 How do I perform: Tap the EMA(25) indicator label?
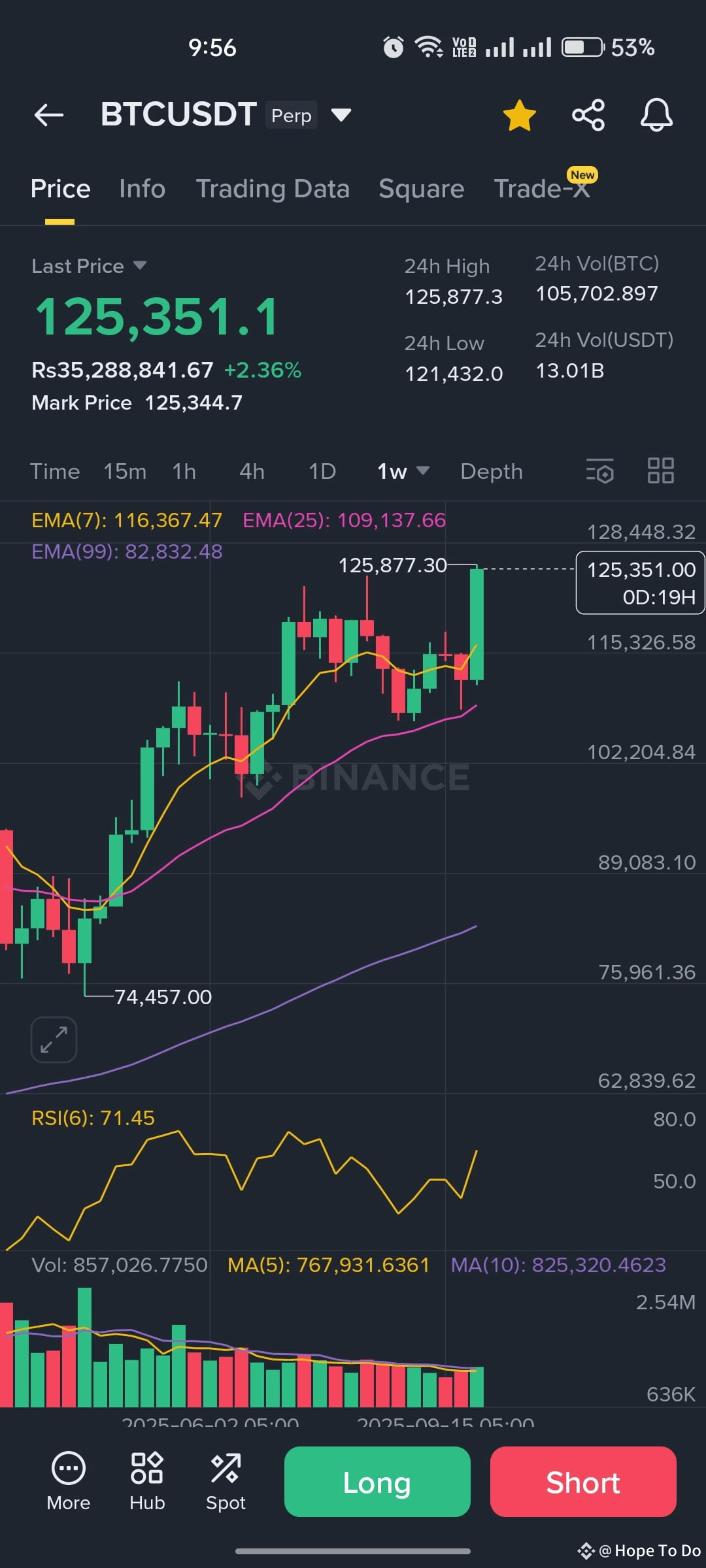[x=344, y=520]
